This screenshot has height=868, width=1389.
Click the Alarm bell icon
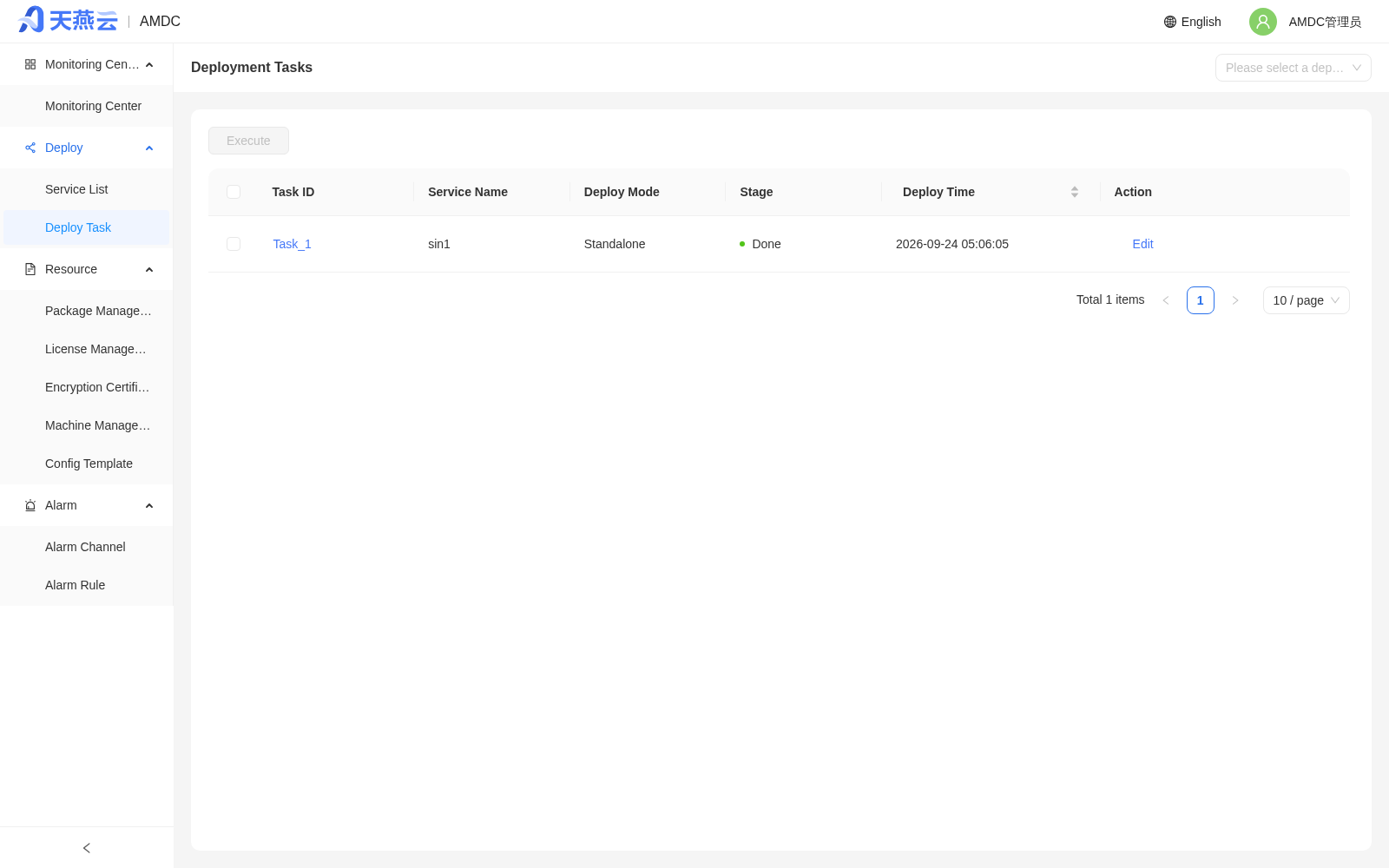[30, 505]
